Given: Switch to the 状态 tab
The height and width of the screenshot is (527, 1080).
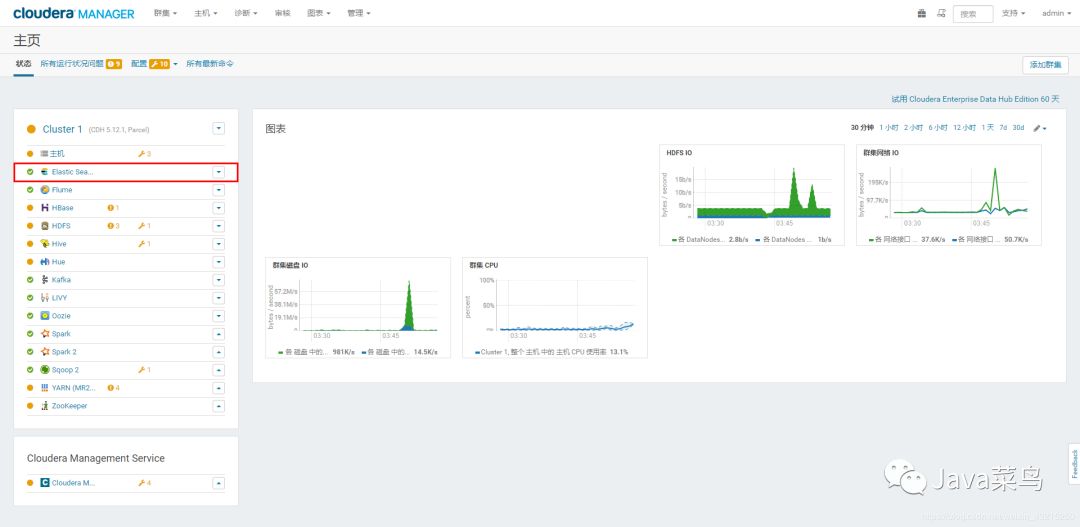Looking at the screenshot, I should click(x=23, y=63).
